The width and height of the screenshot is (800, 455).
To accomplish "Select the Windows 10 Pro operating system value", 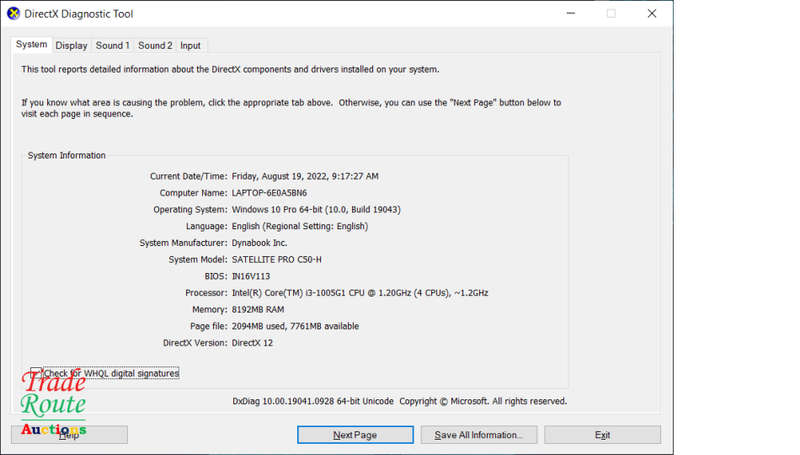I will [316, 210].
